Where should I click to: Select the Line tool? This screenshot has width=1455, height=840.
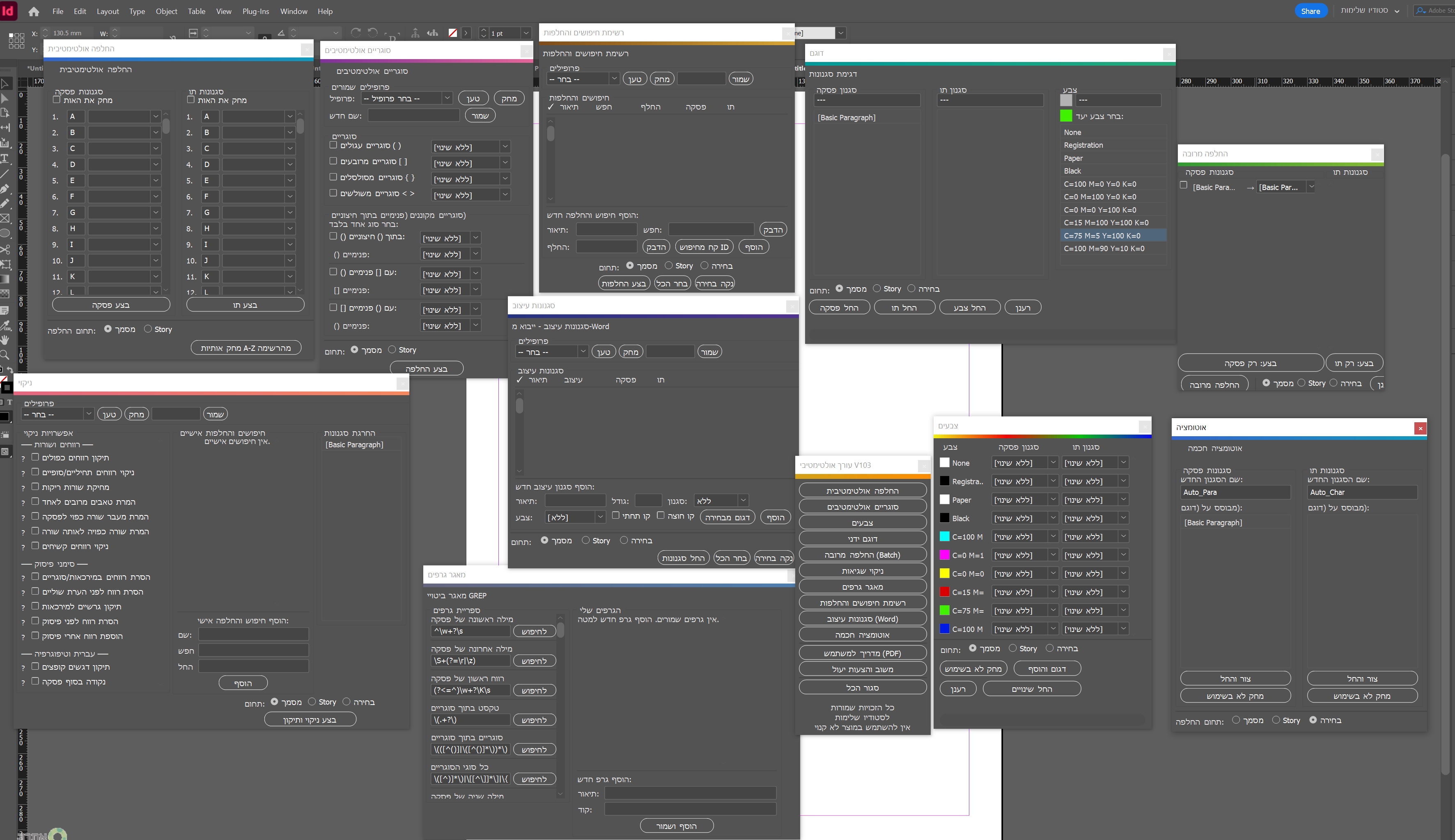click(x=5, y=174)
